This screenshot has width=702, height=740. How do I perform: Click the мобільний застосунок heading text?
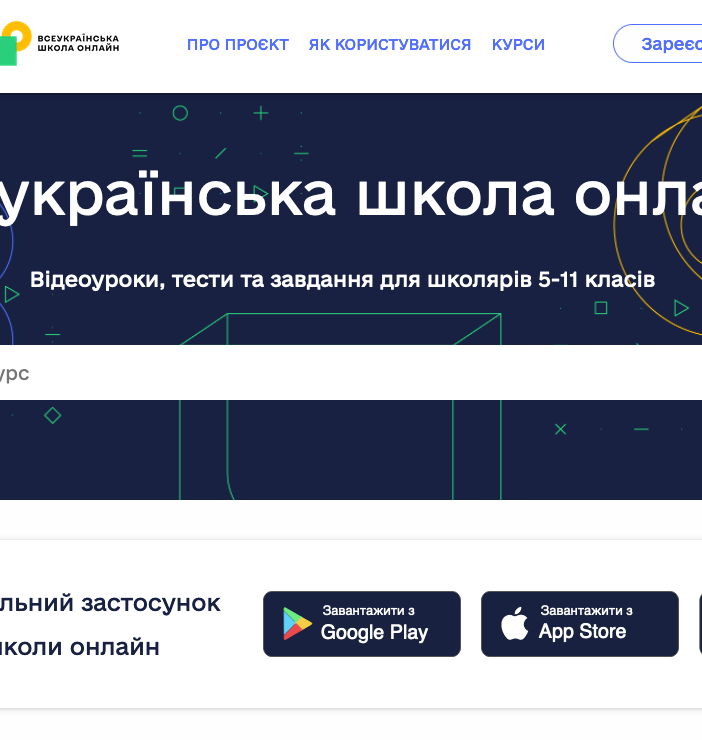tap(110, 625)
